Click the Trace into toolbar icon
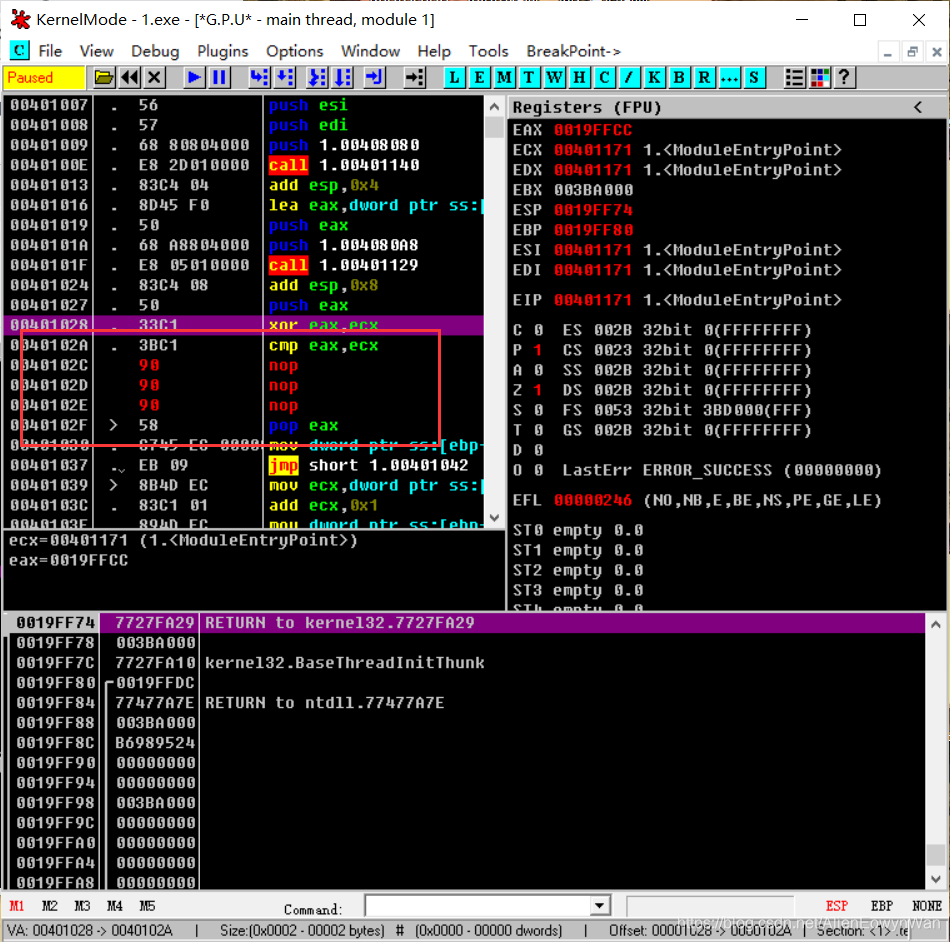Screen dimensions: 950x942 (317, 78)
